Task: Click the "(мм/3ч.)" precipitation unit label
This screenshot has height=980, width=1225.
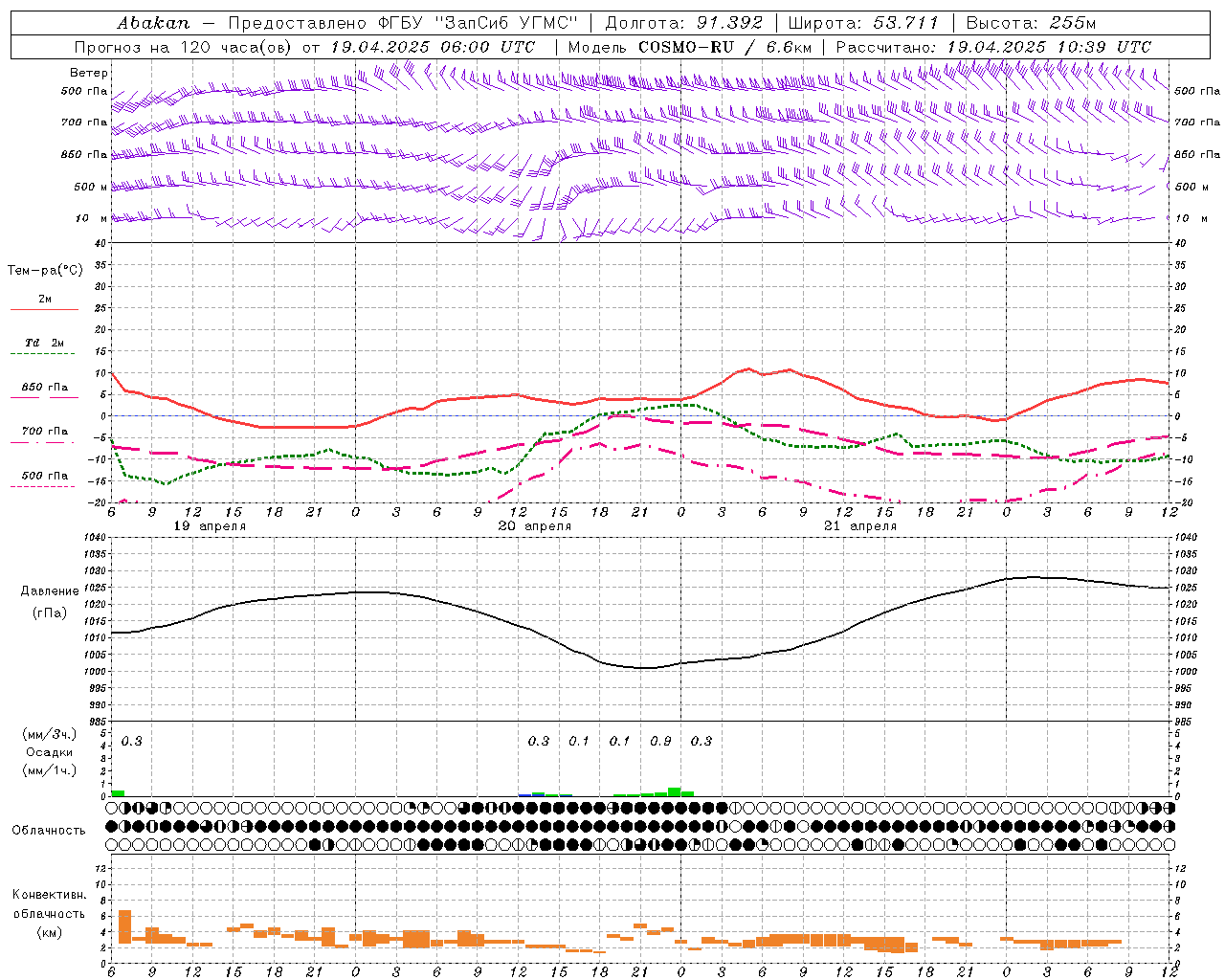Action: pos(50,734)
